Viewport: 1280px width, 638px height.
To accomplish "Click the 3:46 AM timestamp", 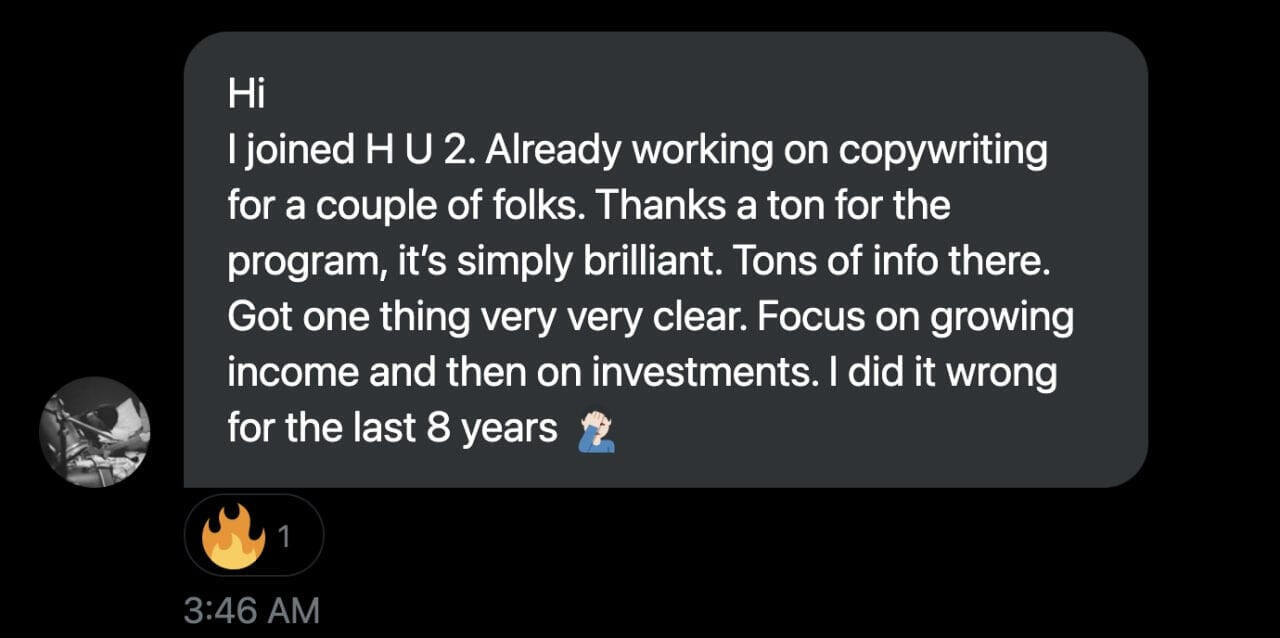I will point(251,611).
